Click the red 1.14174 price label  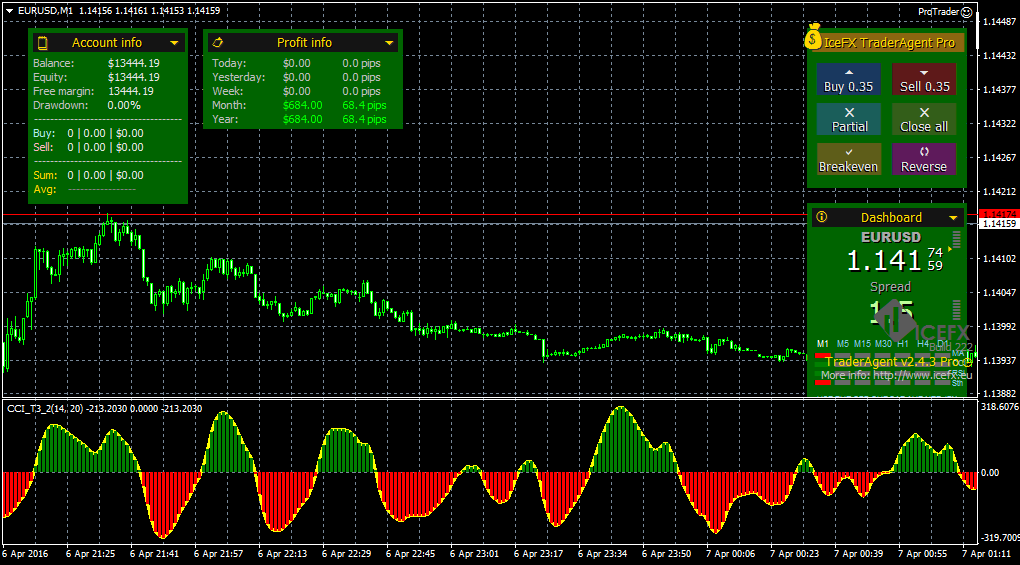tap(999, 214)
